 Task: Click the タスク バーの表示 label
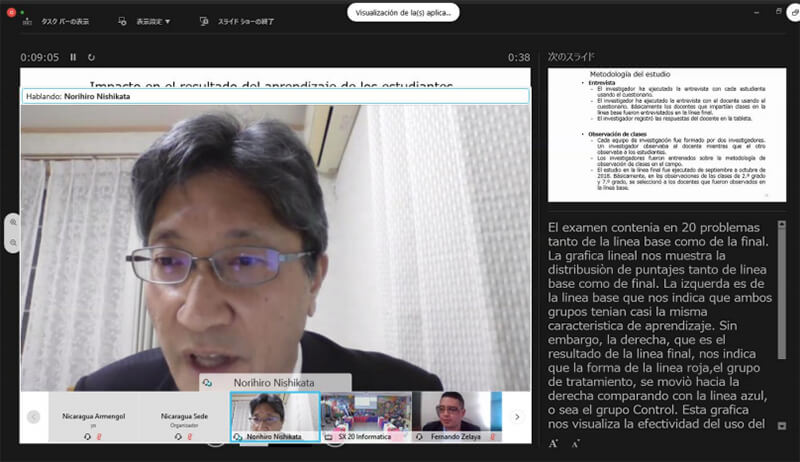[65, 21]
